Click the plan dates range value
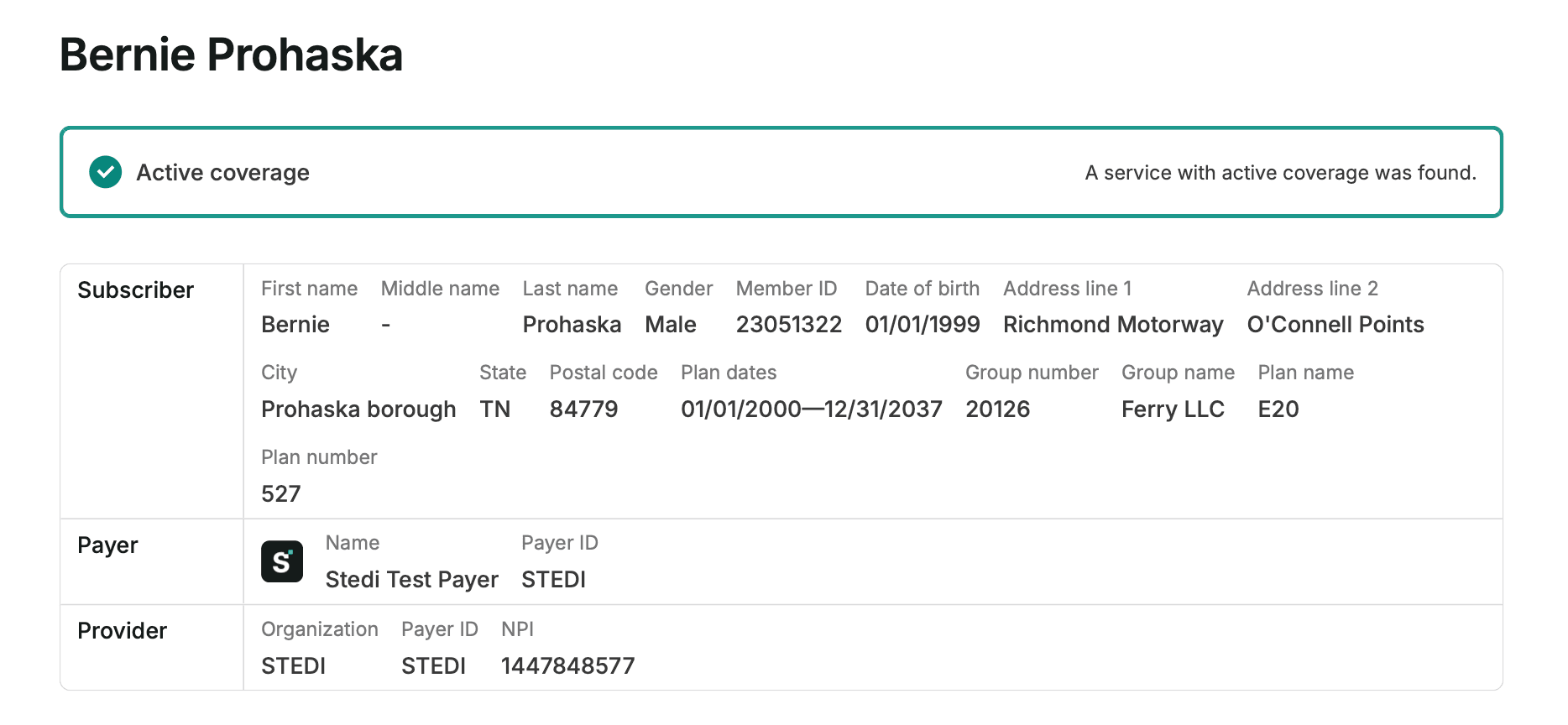 click(811, 409)
